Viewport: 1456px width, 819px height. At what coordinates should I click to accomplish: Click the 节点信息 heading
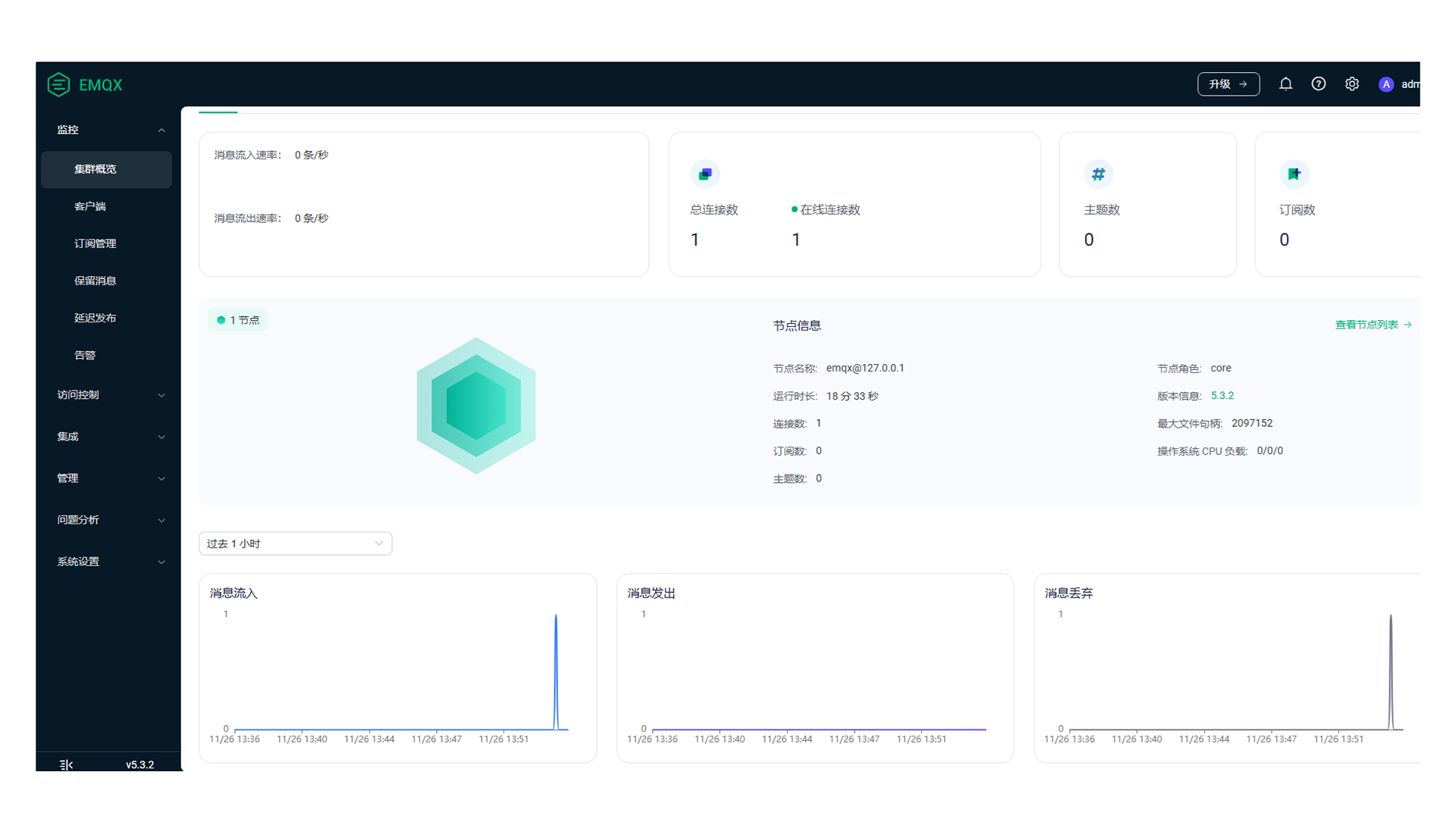click(797, 325)
